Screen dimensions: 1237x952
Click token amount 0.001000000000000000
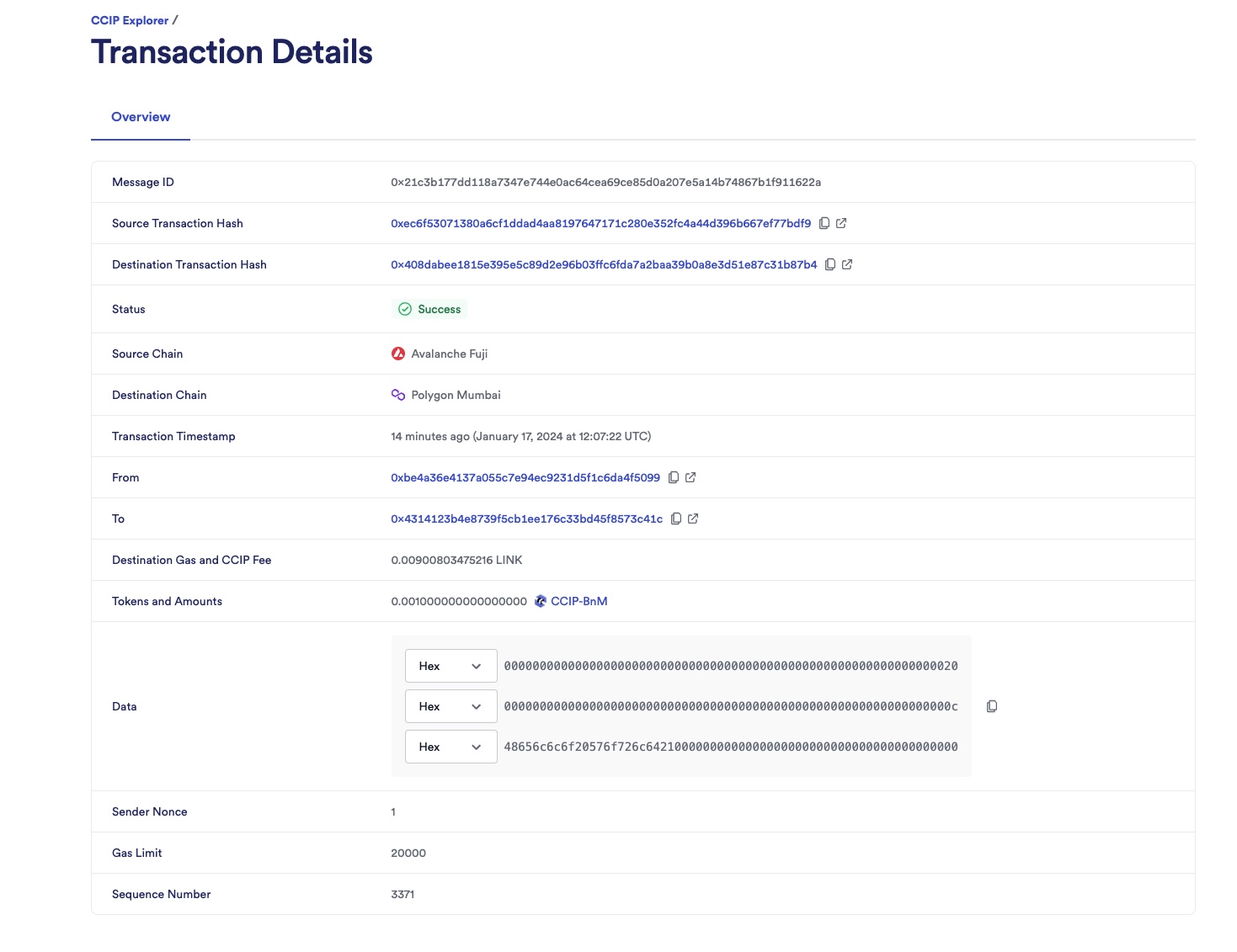[459, 601]
